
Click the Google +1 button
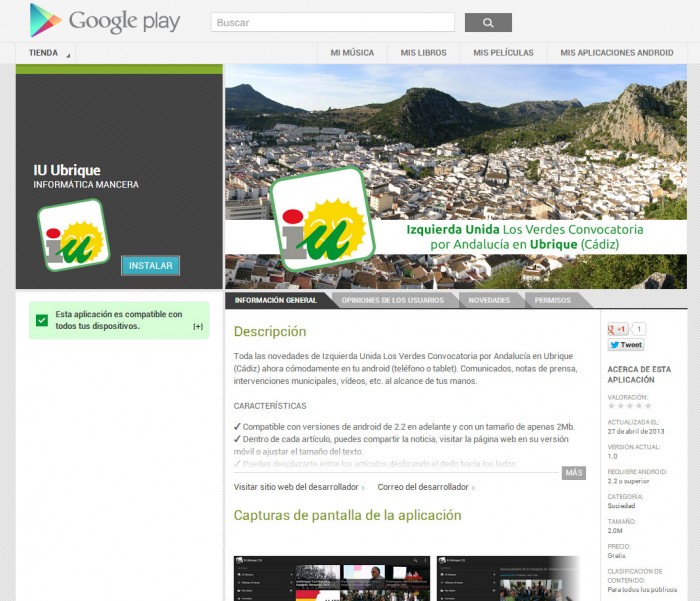tap(618, 329)
